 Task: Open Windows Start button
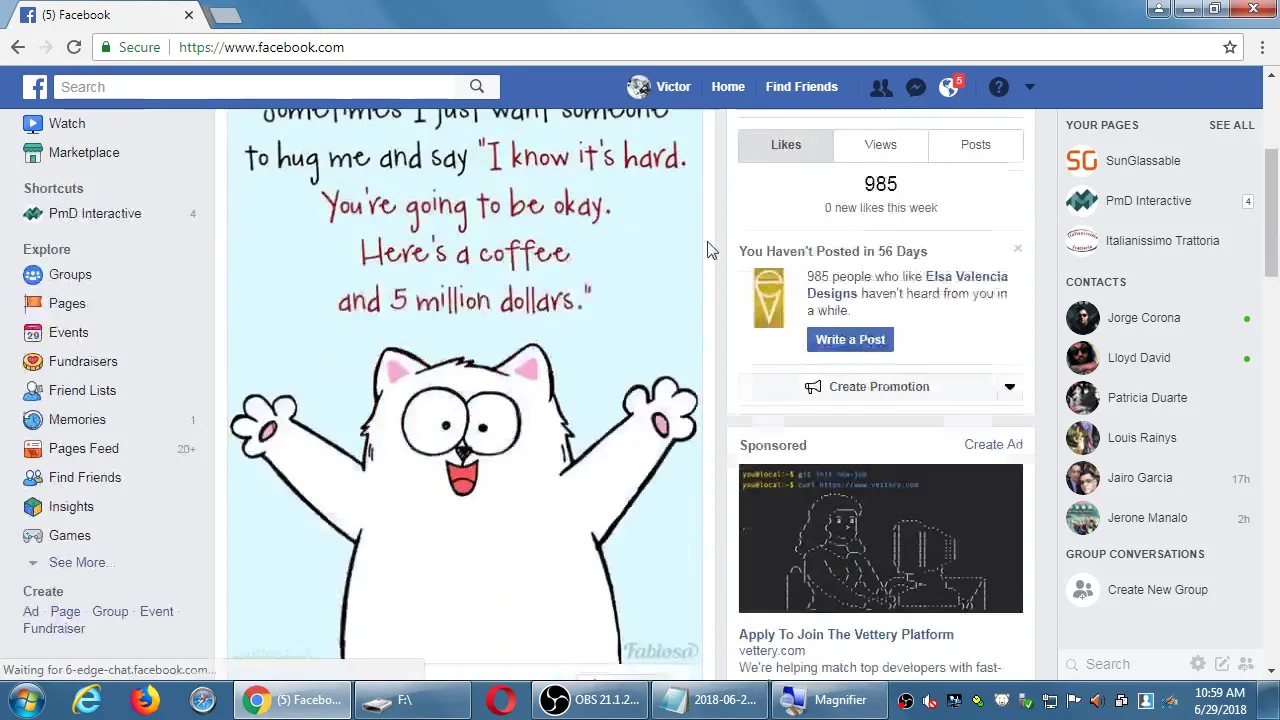tap(25, 701)
